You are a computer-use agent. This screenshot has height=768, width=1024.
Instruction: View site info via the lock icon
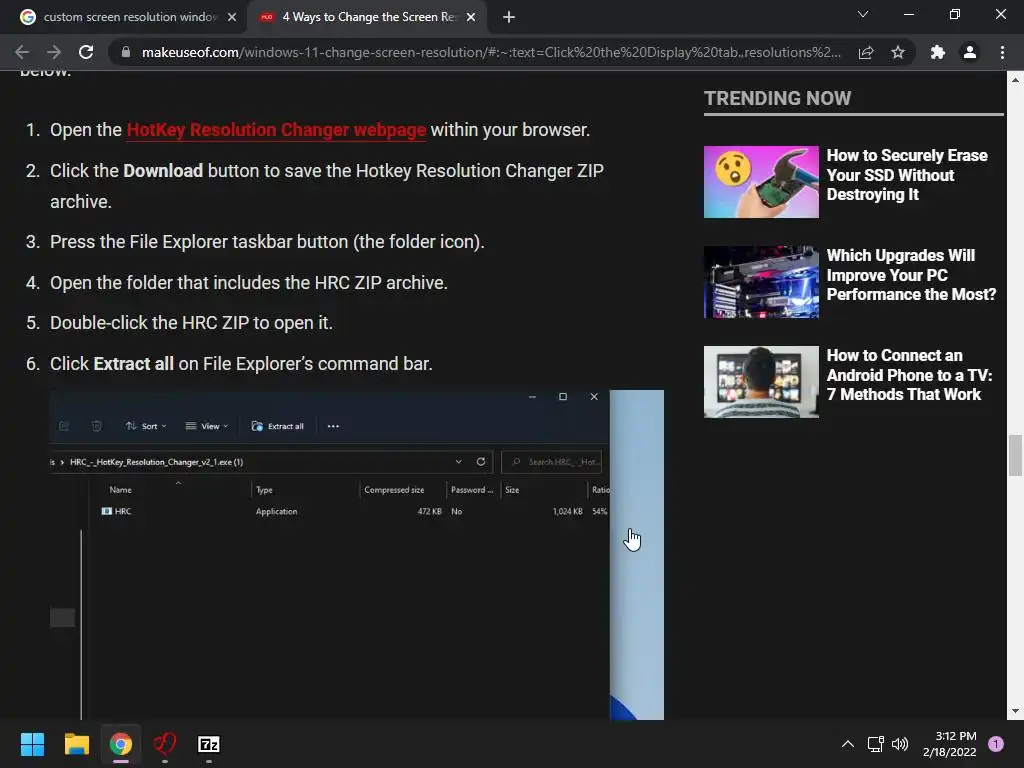coord(126,52)
